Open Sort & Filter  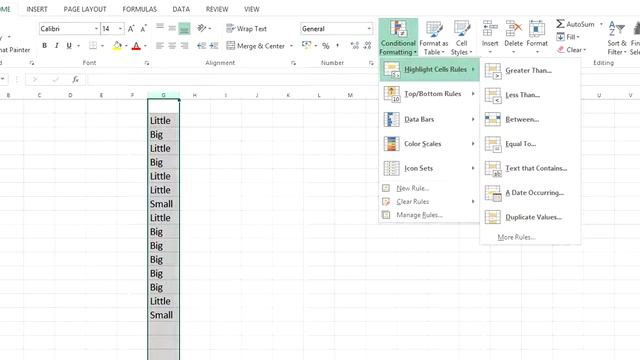pos(617,38)
